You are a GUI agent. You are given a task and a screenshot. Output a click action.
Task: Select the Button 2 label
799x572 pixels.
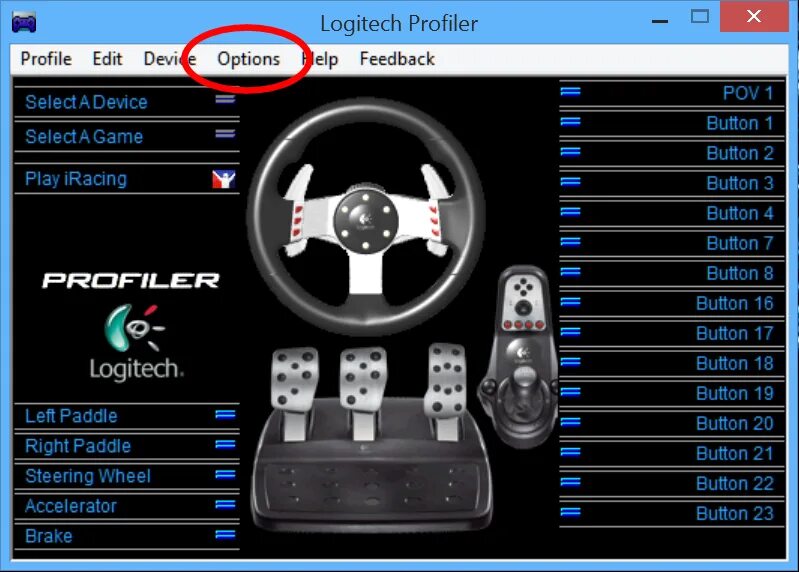[740, 153]
